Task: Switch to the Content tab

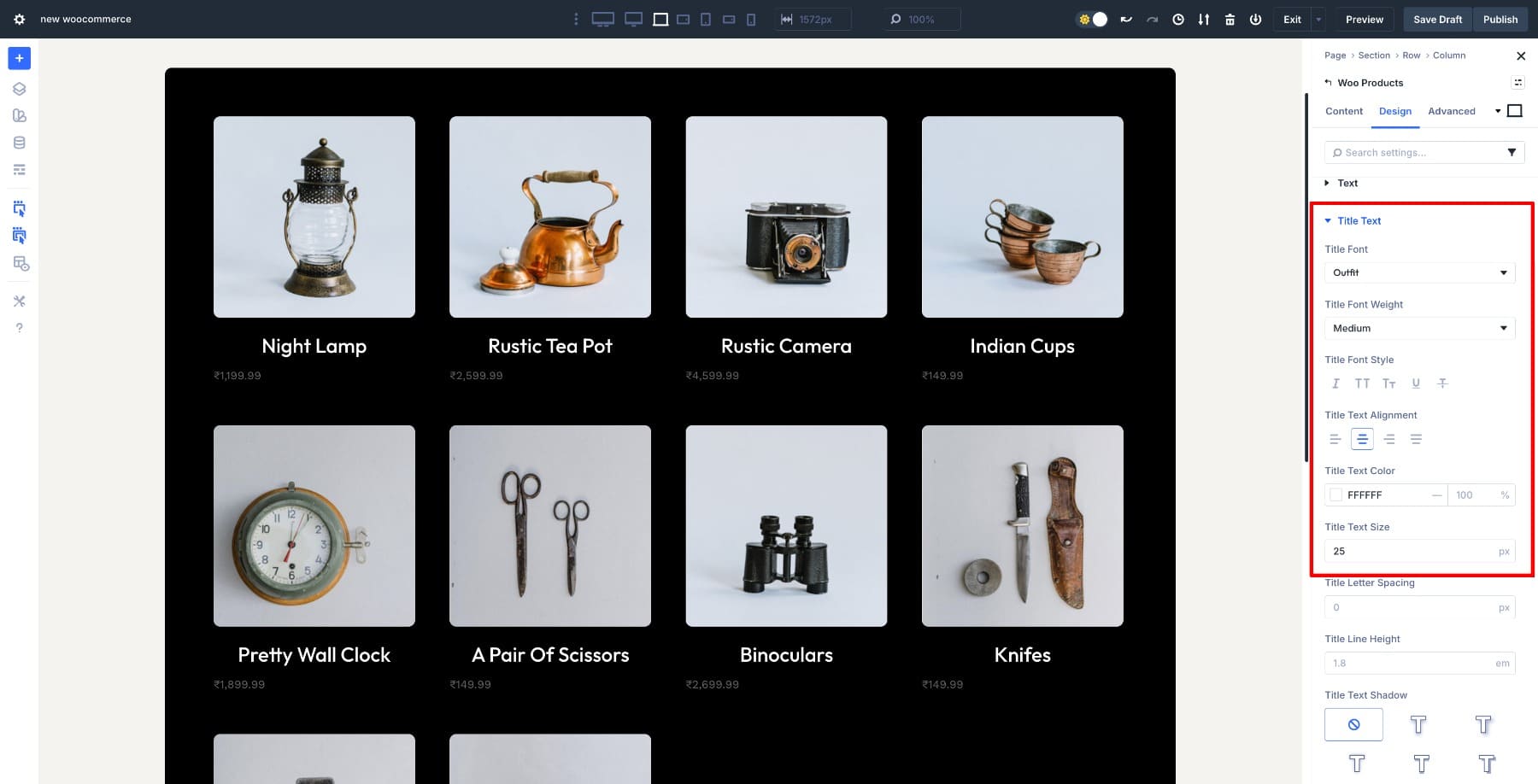Action: tap(1344, 111)
